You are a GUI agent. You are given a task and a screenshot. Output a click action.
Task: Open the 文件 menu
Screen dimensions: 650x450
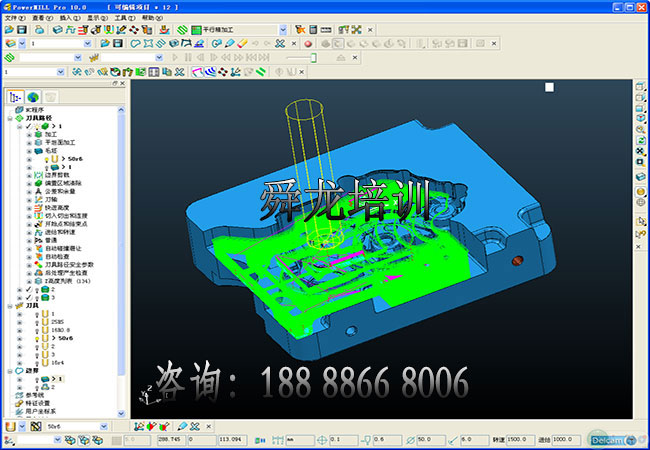tap(15, 18)
